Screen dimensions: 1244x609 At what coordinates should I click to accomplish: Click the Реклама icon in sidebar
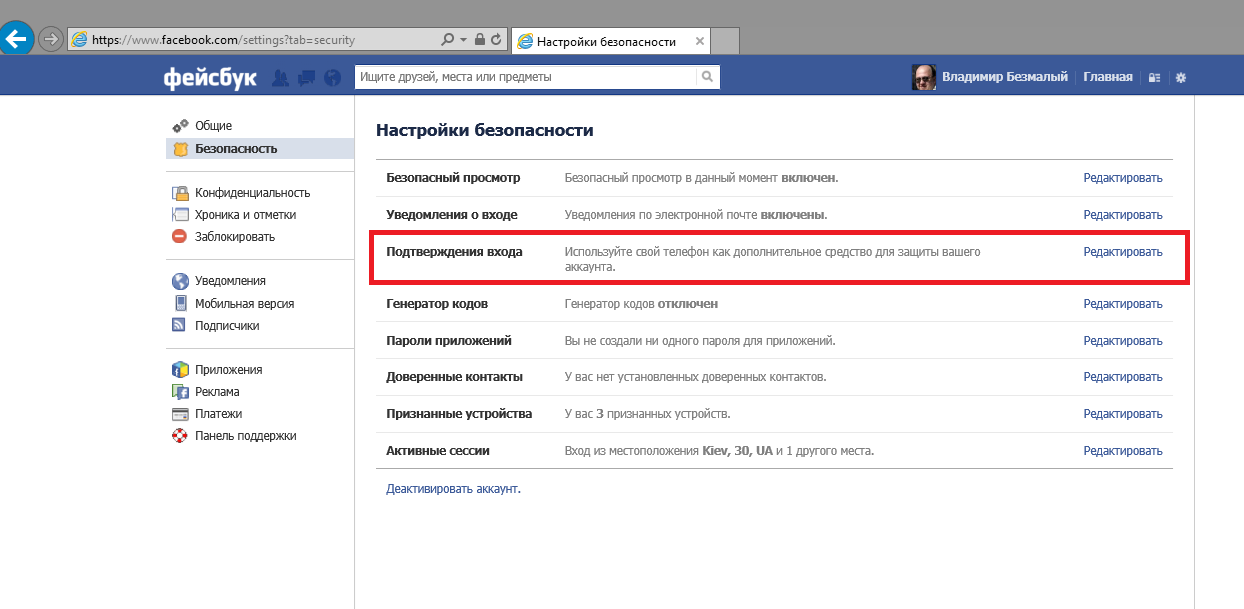(180, 392)
